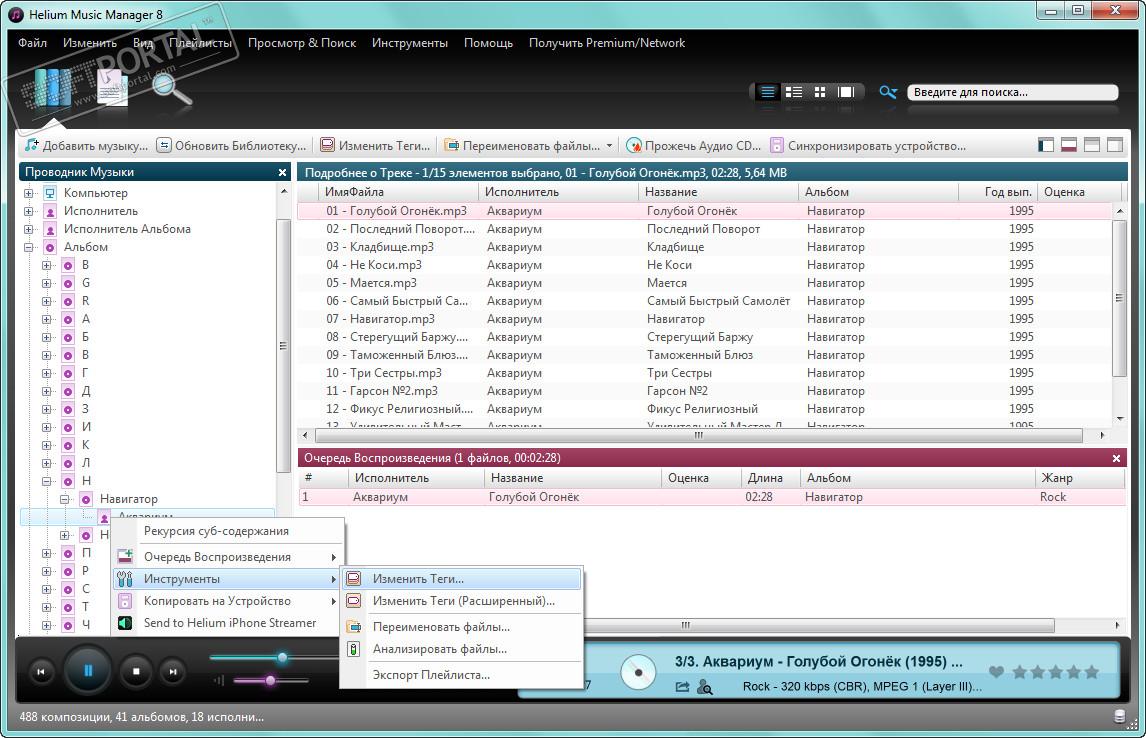The height and width of the screenshot is (738, 1146).
Task: Choose Send to Helium iPhone Streamer
Action: pos(228,623)
